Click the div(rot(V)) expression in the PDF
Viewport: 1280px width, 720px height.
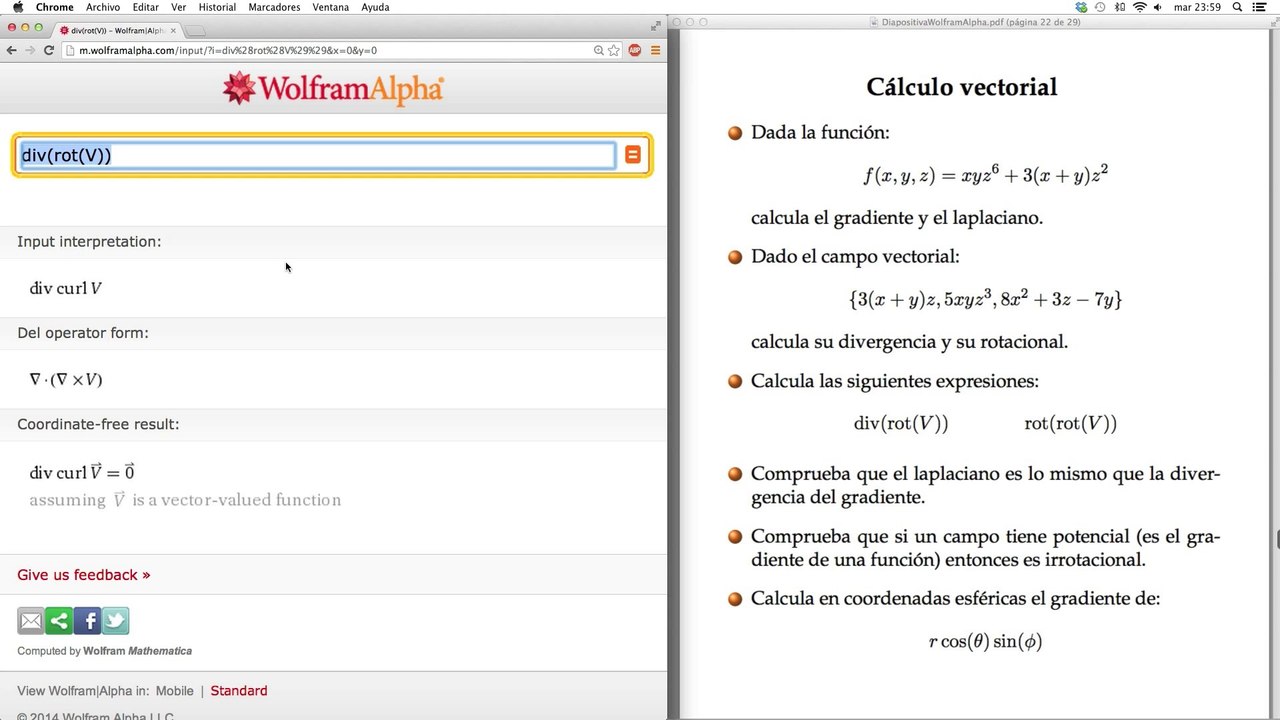point(901,423)
